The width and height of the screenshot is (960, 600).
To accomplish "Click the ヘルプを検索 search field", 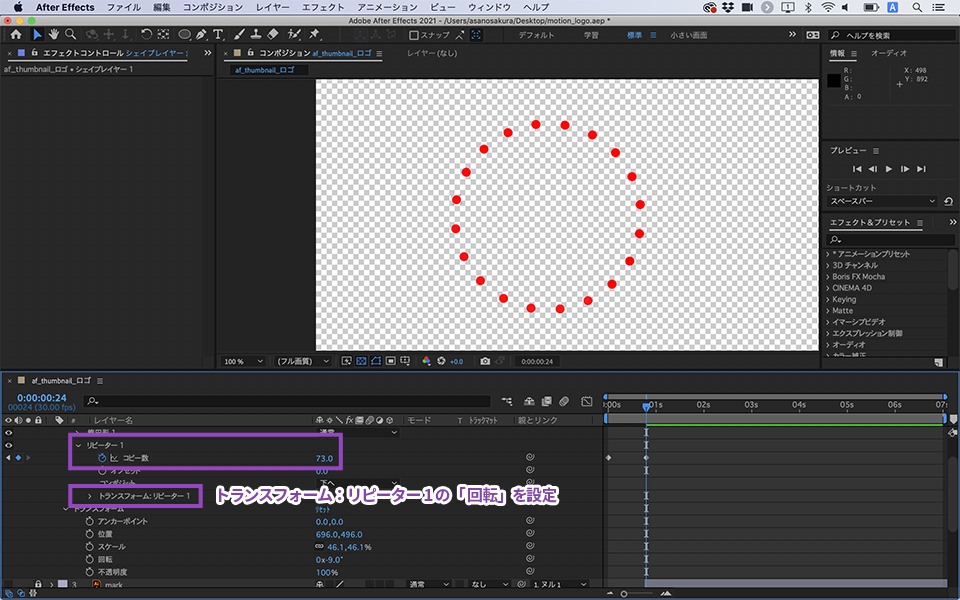I will tap(894, 36).
